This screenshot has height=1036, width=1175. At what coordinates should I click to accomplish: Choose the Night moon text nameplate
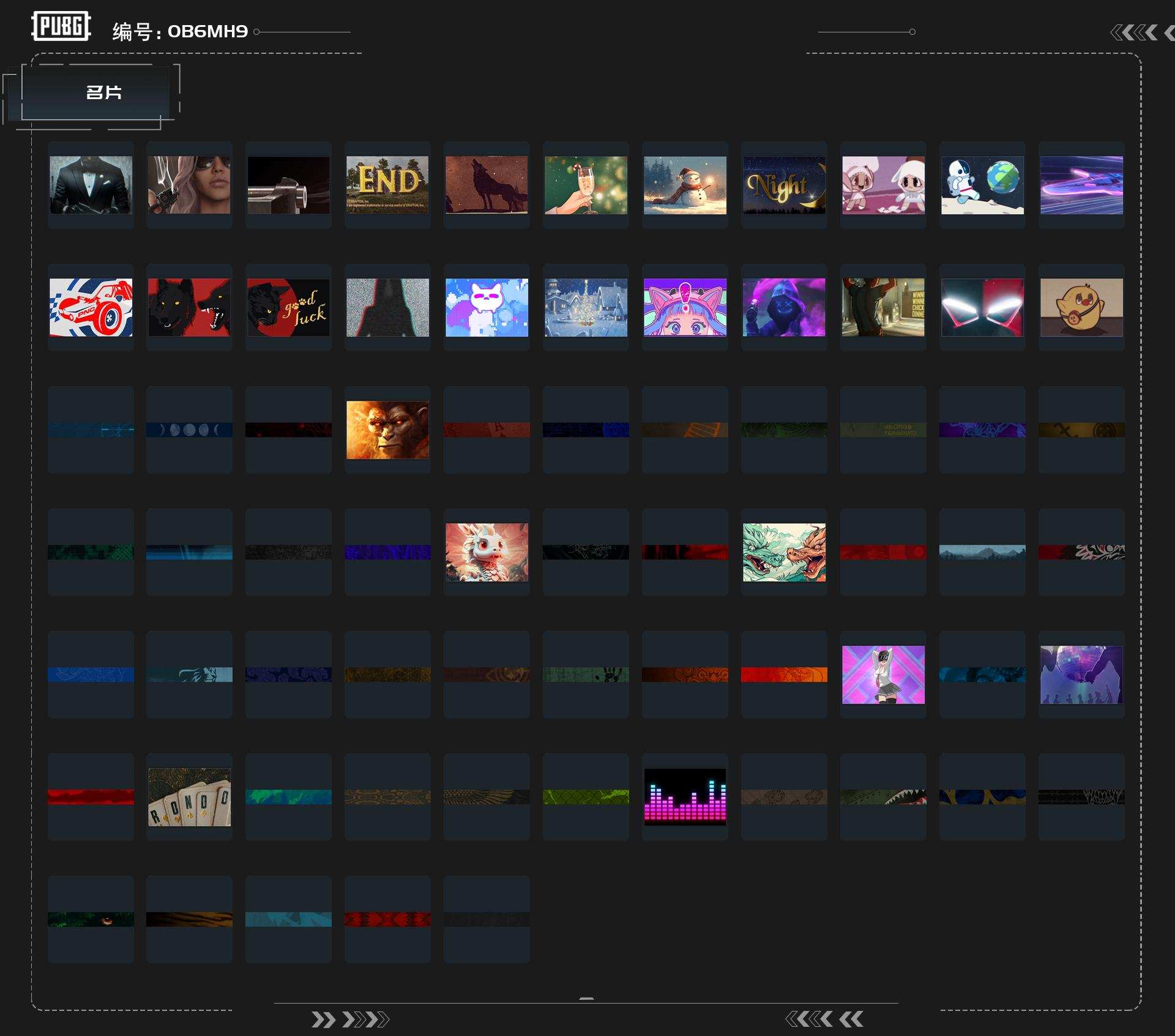tap(784, 185)
